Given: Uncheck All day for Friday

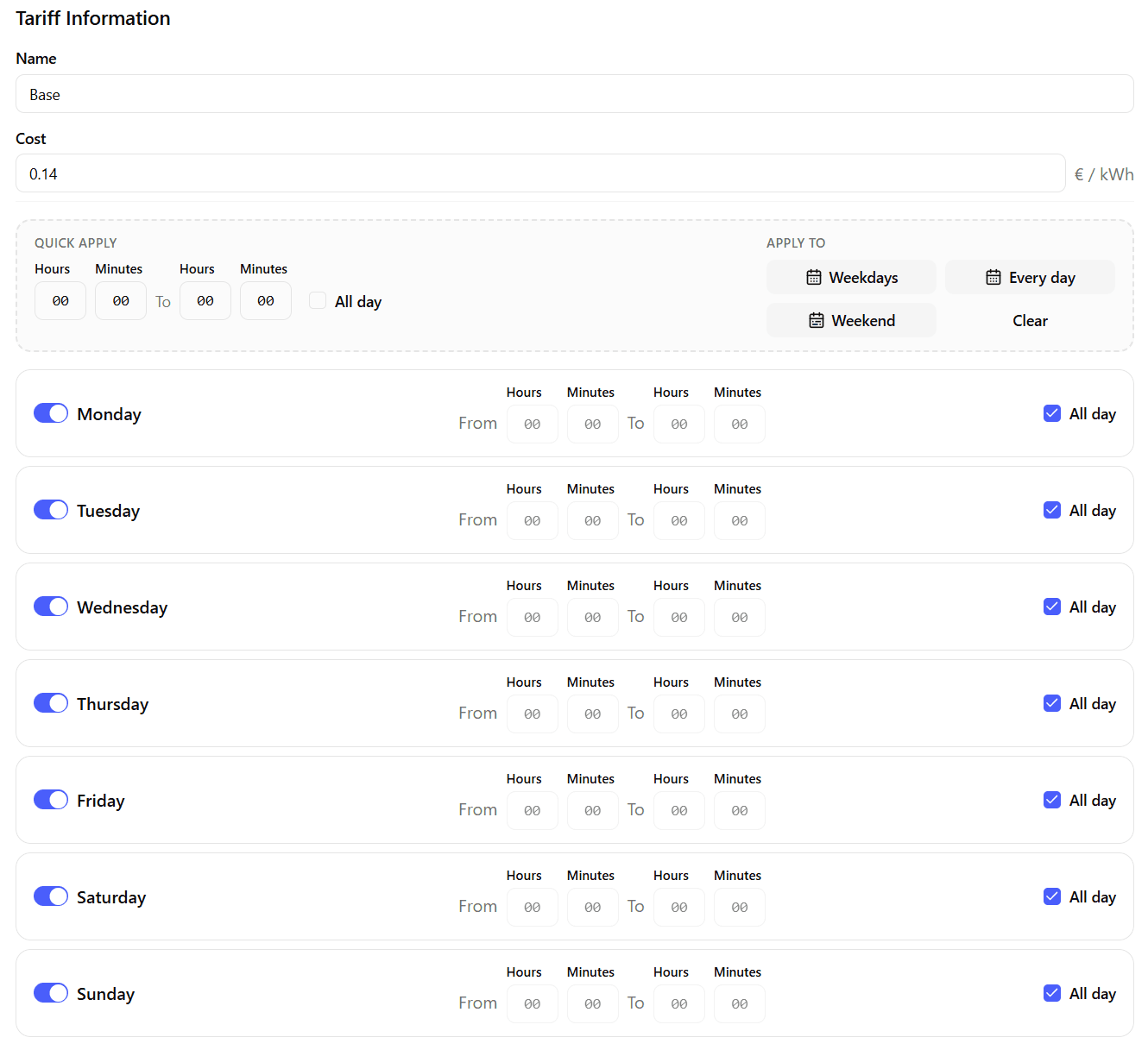Looking at the screenshot, I should (x=1051, y=800).
